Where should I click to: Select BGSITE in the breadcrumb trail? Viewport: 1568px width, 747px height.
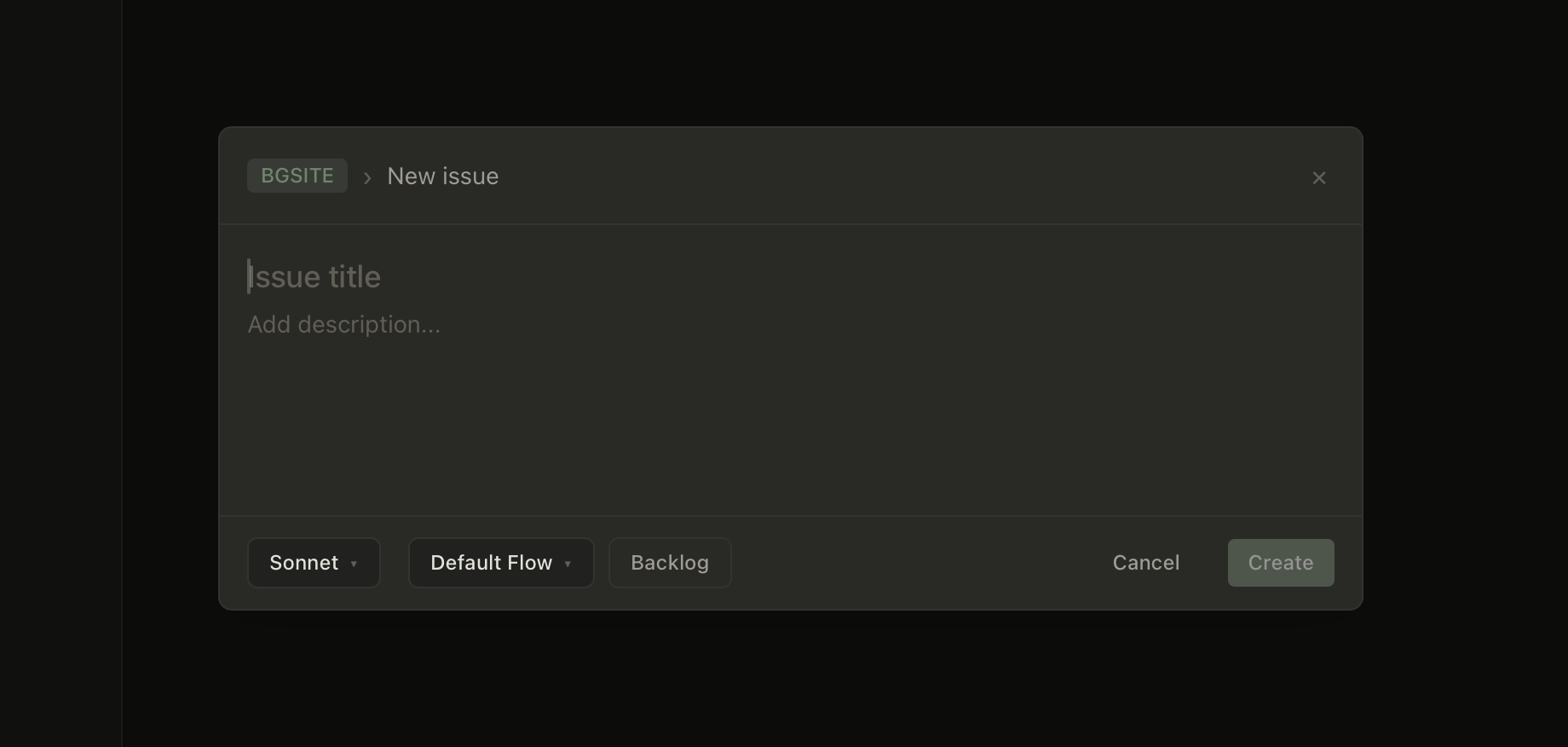click(297, 176)
